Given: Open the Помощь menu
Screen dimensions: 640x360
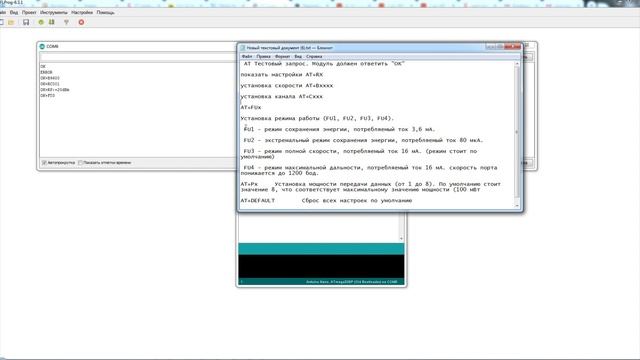Looking at the screenshot, I should click(x=105, y=13).
